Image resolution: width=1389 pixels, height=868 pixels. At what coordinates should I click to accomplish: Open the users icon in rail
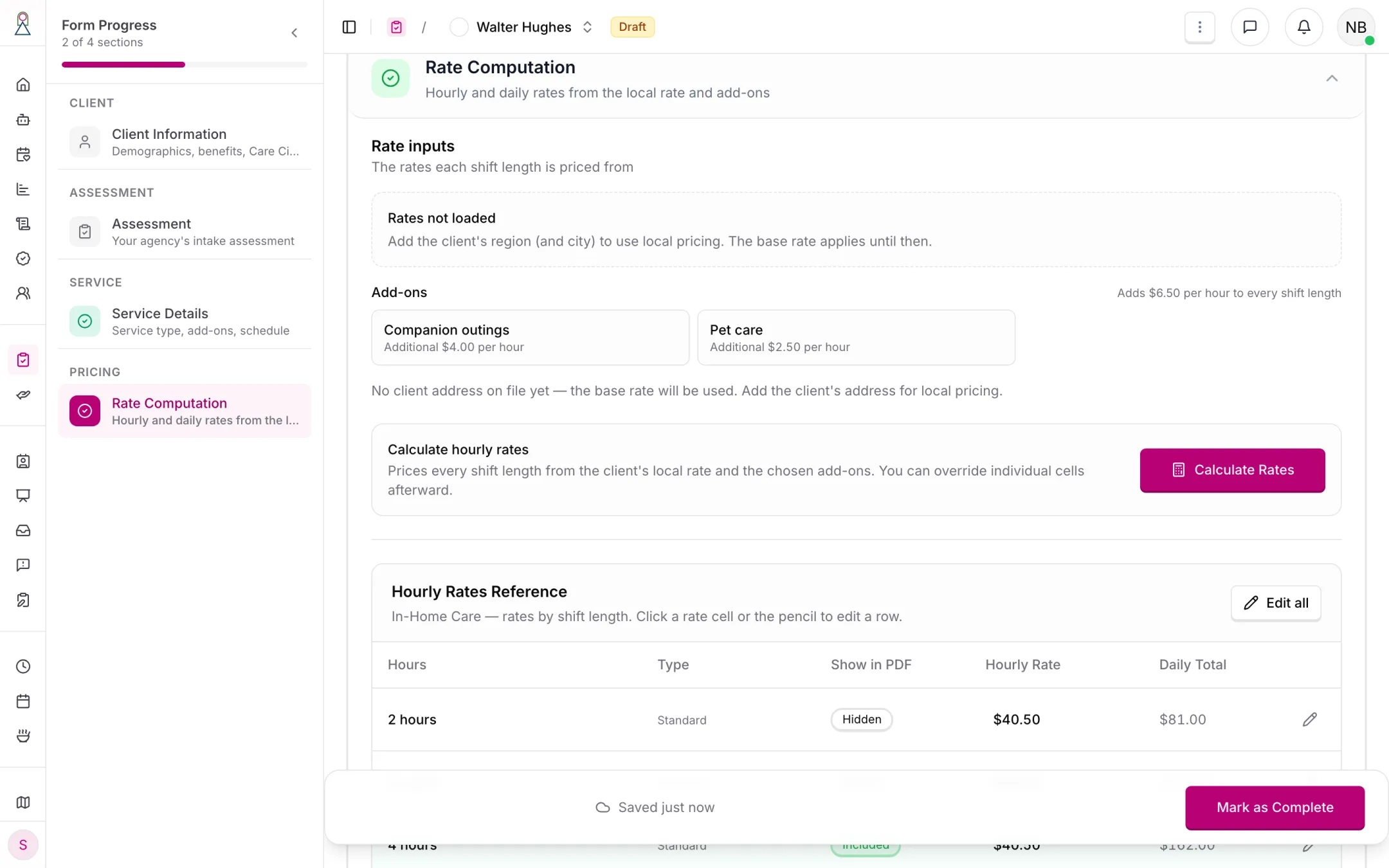tap(23, 293)
